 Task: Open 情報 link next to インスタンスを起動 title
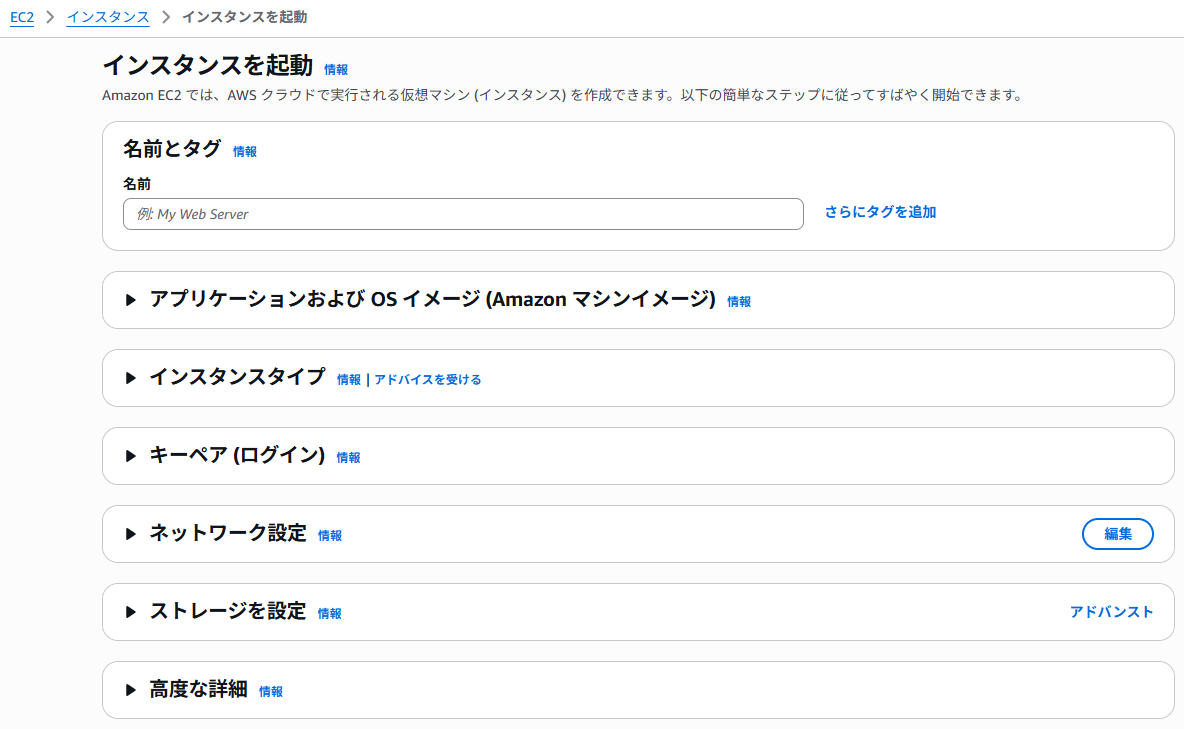pyautogui.click(x=336, y=70)
